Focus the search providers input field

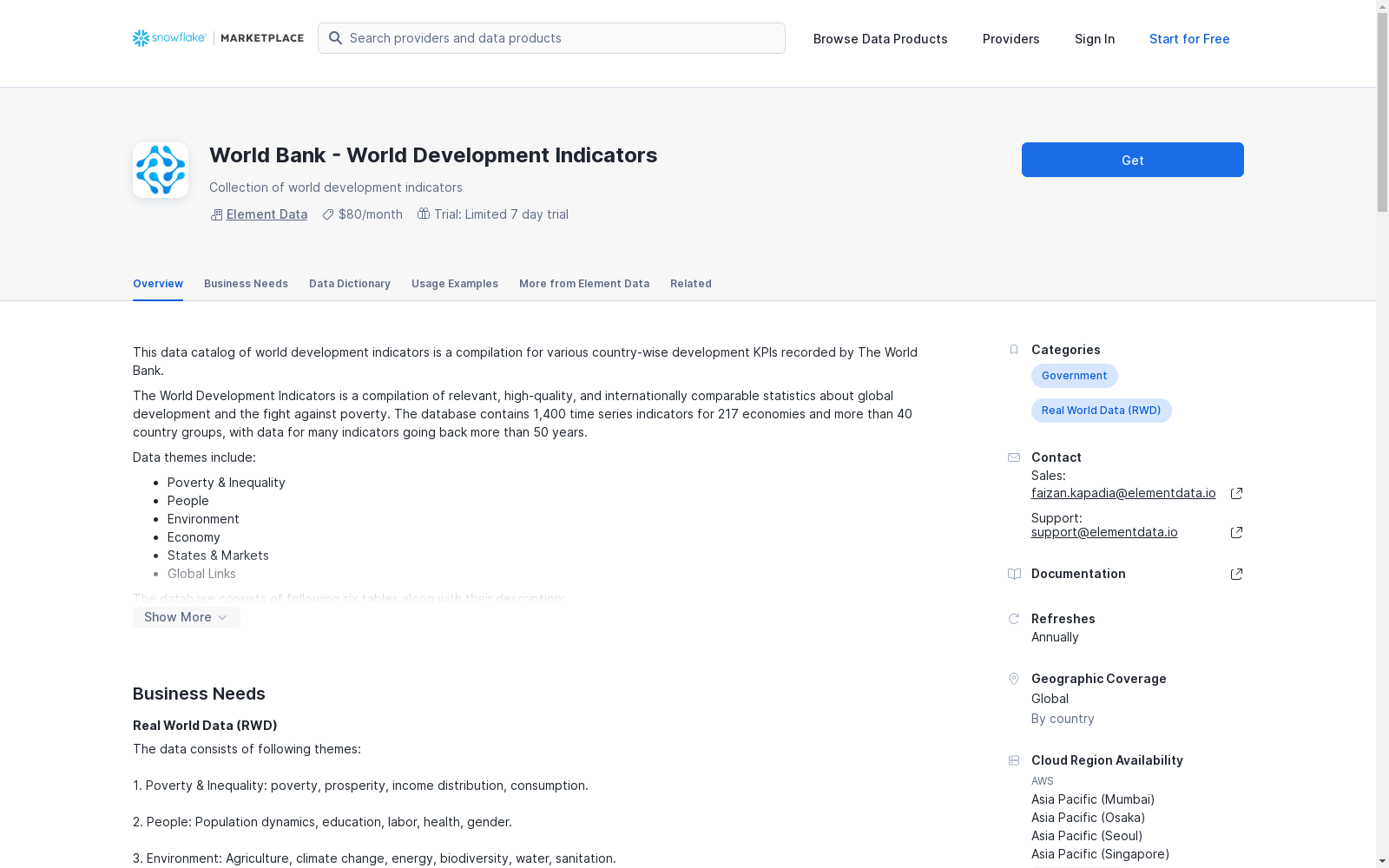click(551, 38)
